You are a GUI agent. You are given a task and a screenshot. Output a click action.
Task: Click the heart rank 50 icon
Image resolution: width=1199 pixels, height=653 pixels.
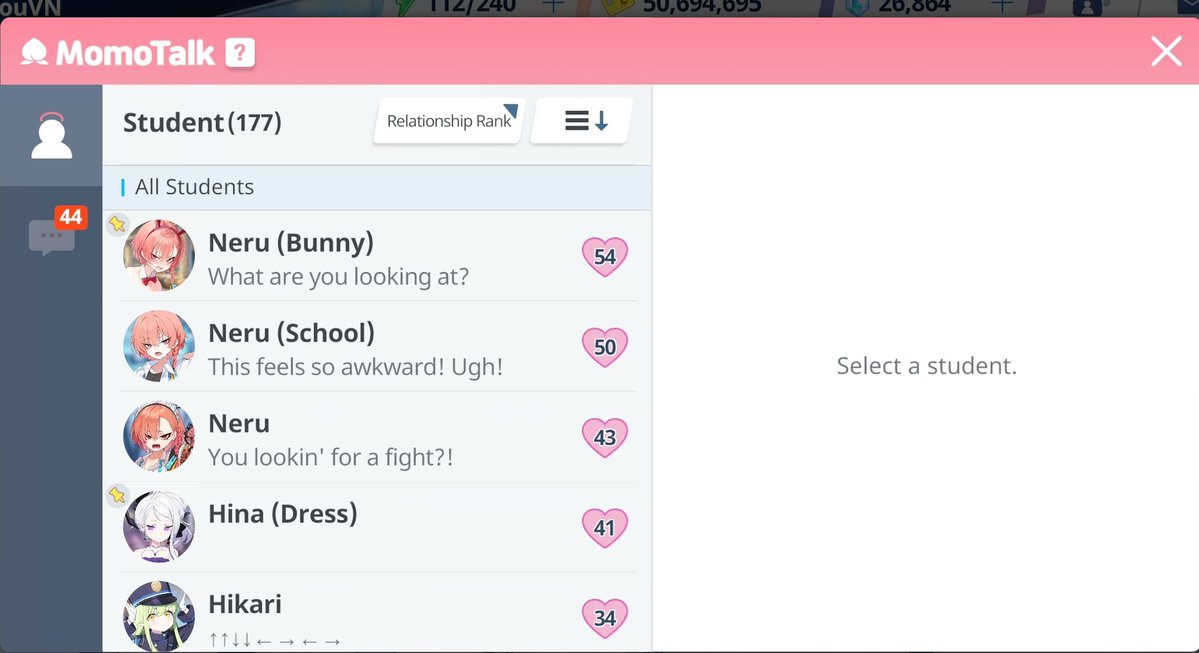click(x=605, y=346)
